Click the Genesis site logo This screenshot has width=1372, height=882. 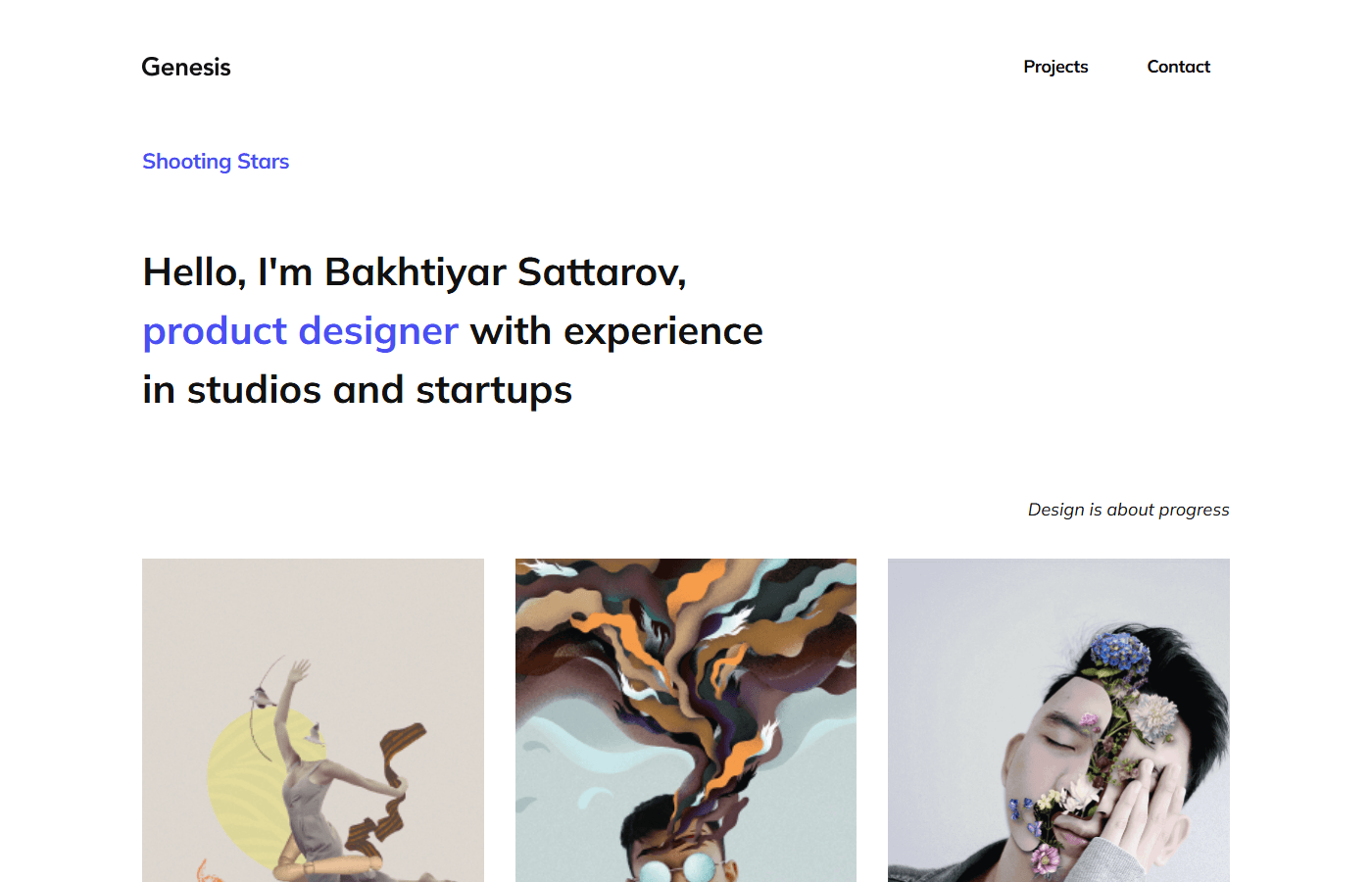pos(186,67)
